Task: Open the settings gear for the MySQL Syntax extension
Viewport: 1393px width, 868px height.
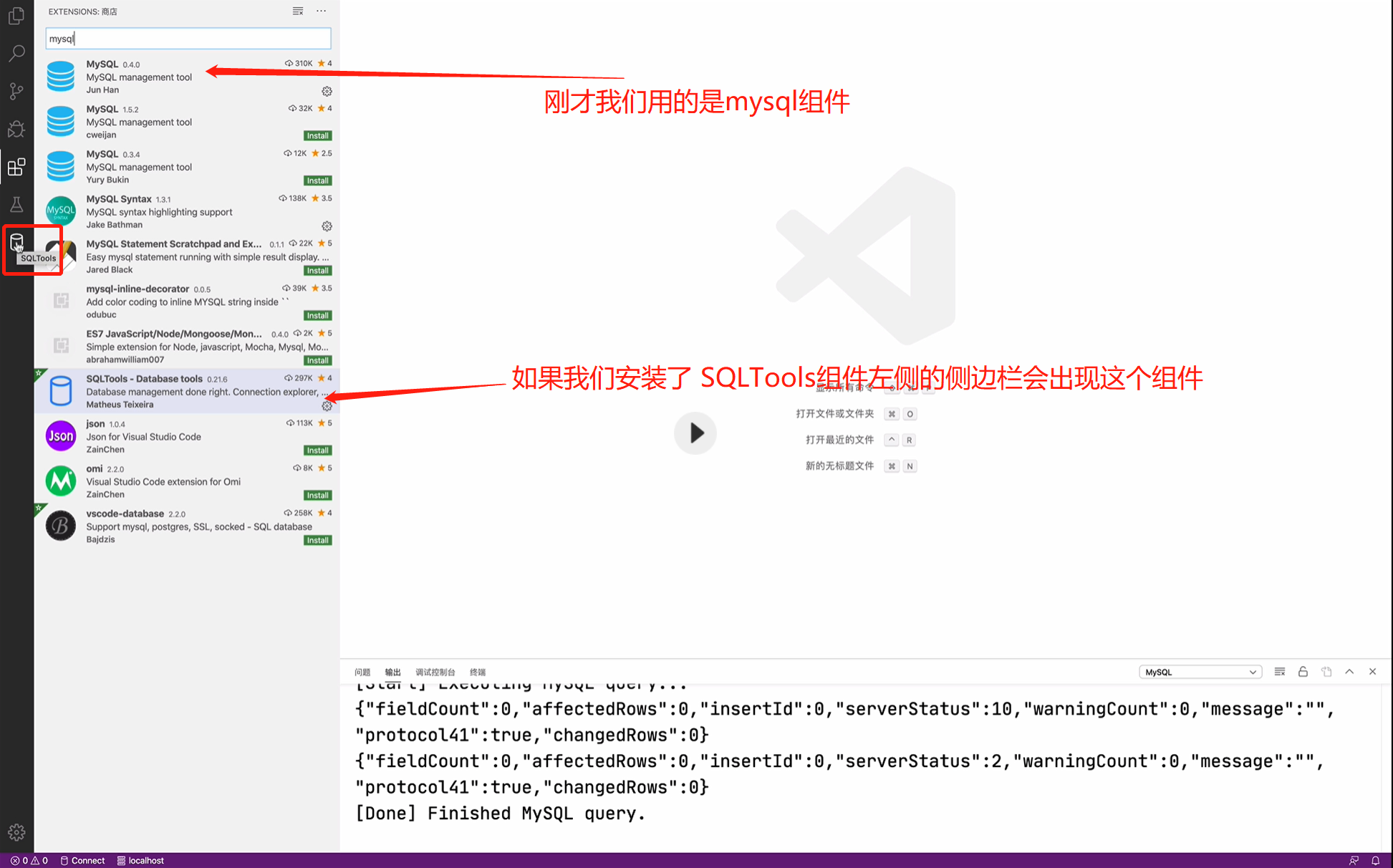Action: click(x=327, y=226)
